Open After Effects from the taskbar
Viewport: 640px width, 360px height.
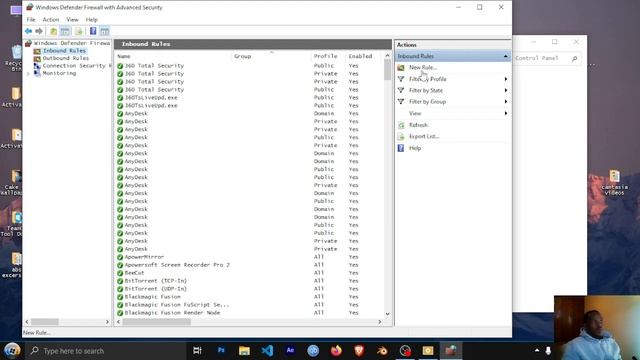tap(290, 351)
